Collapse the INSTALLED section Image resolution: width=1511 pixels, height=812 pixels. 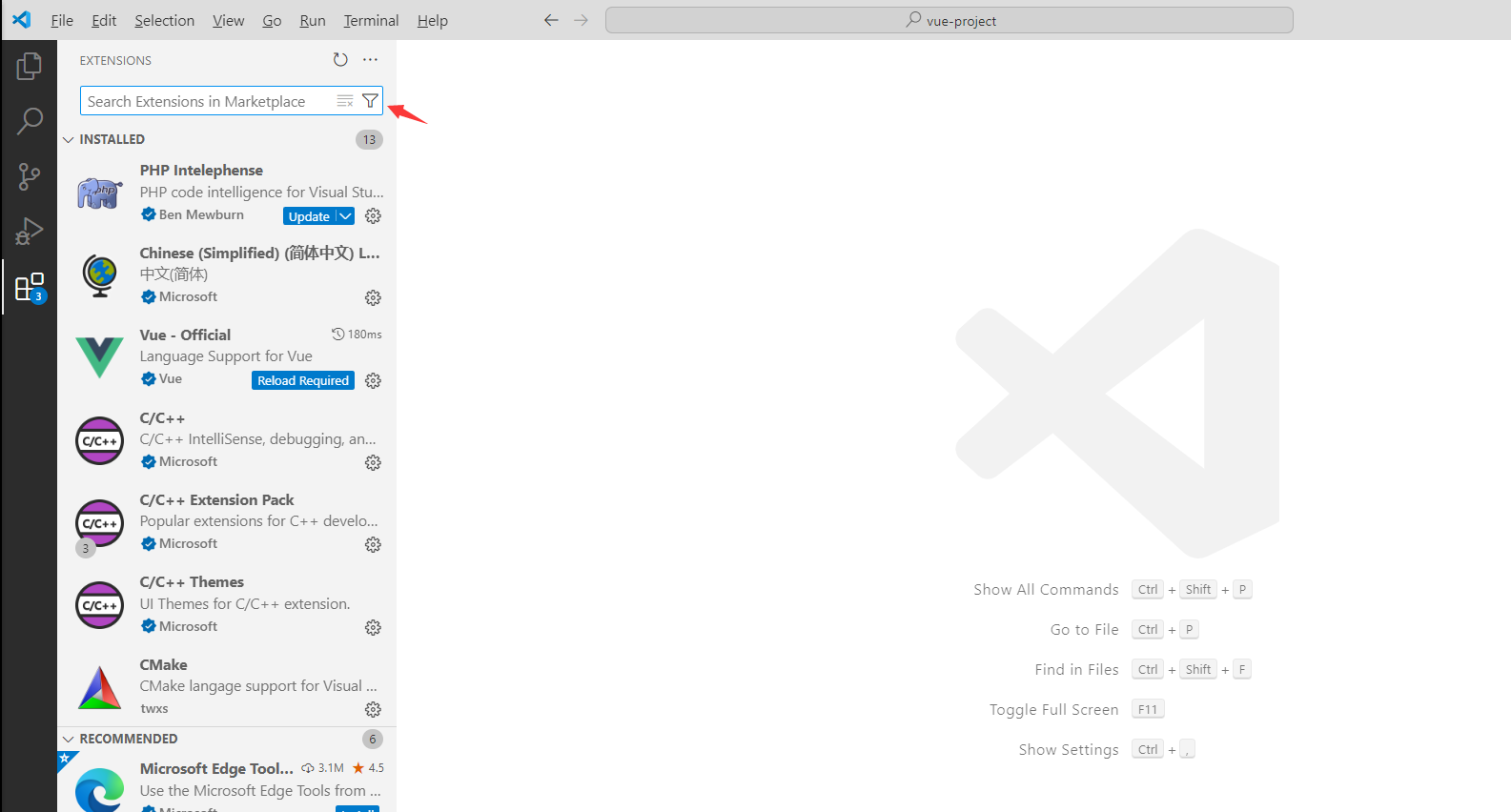(68, 140)
